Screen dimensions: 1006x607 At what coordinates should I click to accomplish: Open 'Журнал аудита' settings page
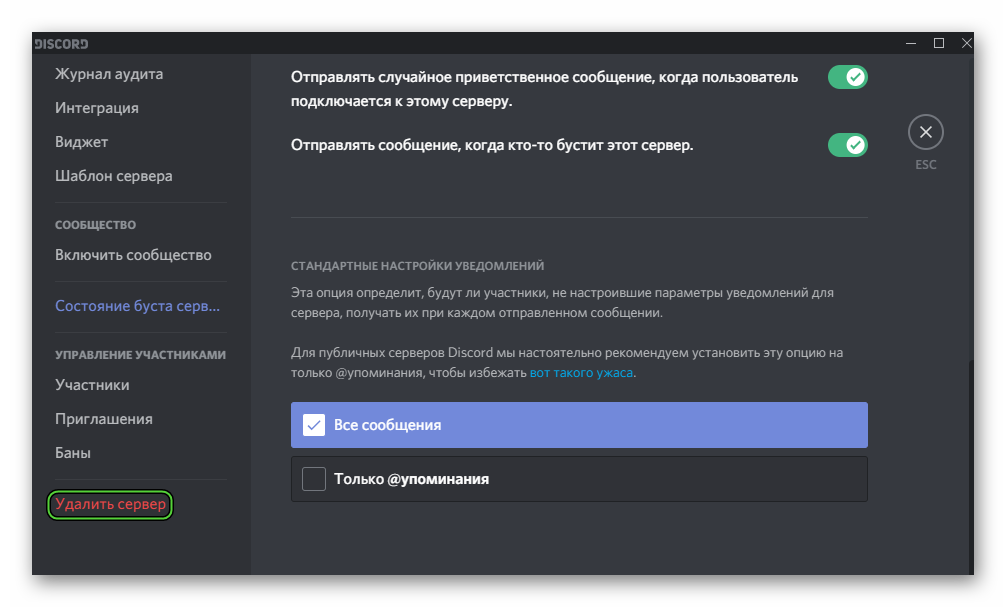click(109, 74)
